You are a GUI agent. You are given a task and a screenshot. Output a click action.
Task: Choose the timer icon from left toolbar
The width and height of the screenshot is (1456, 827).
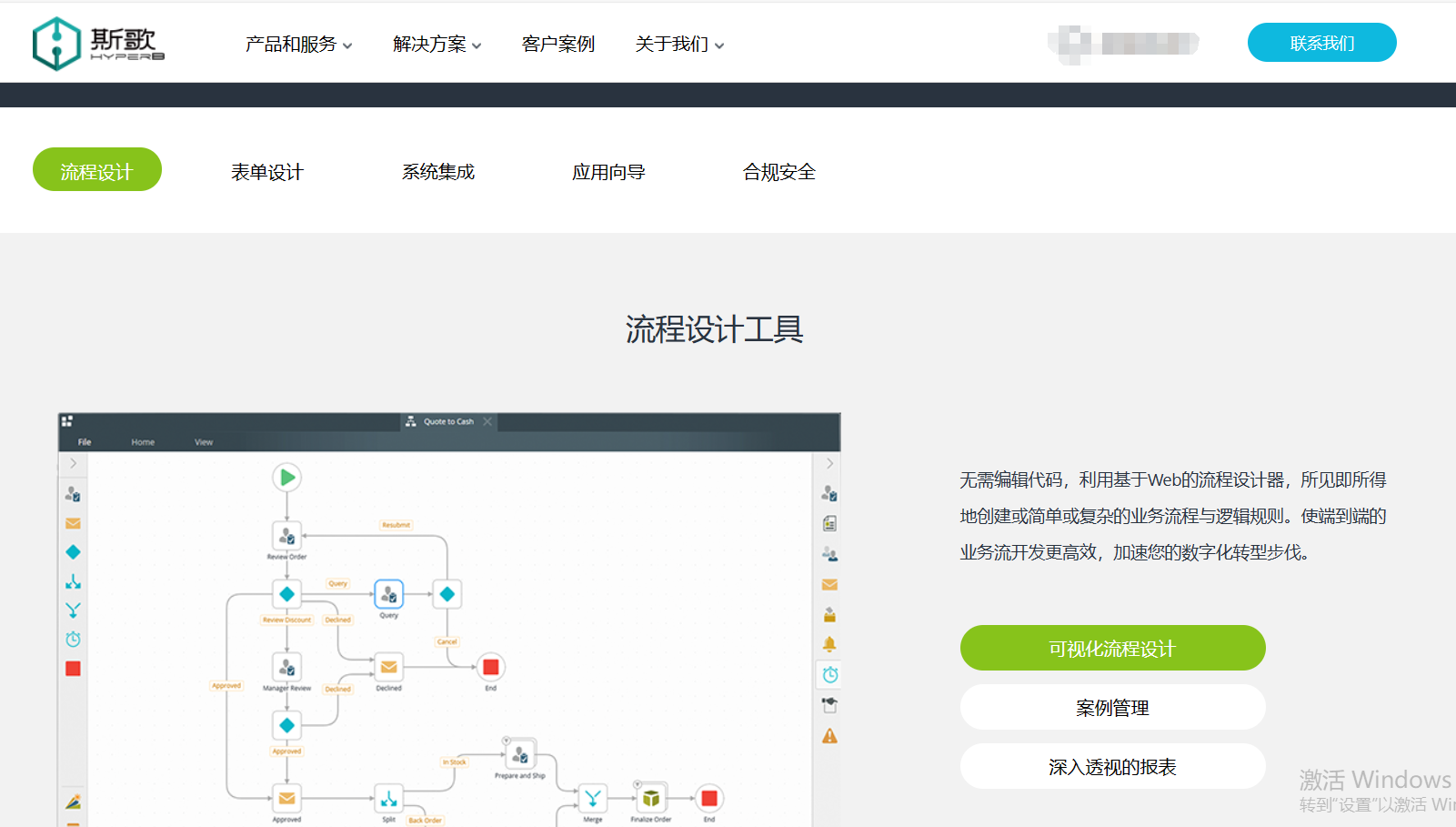coord(73,639)
